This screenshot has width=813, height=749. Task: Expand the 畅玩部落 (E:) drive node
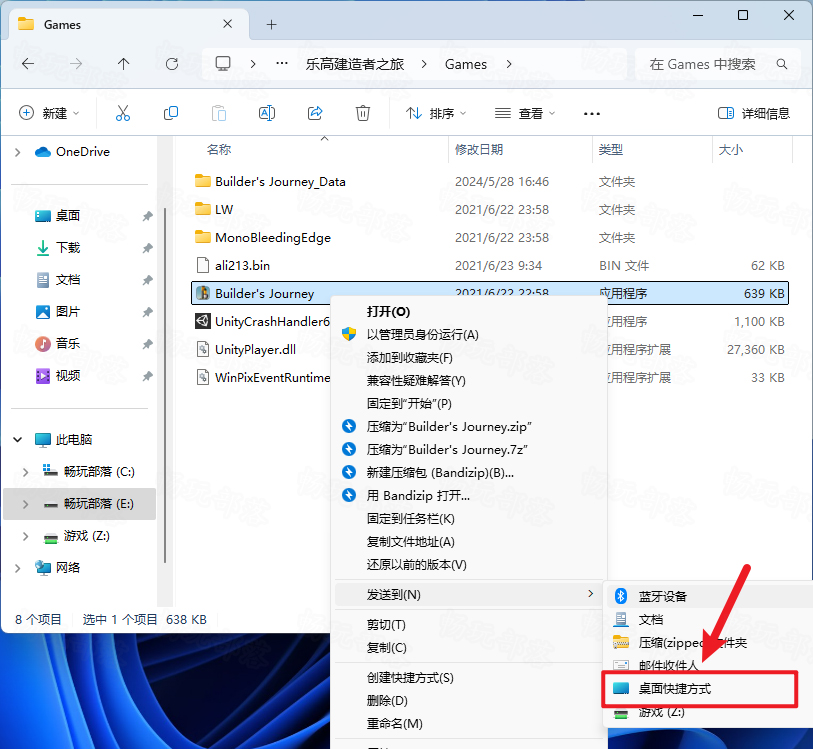click(x=25, y=504)
